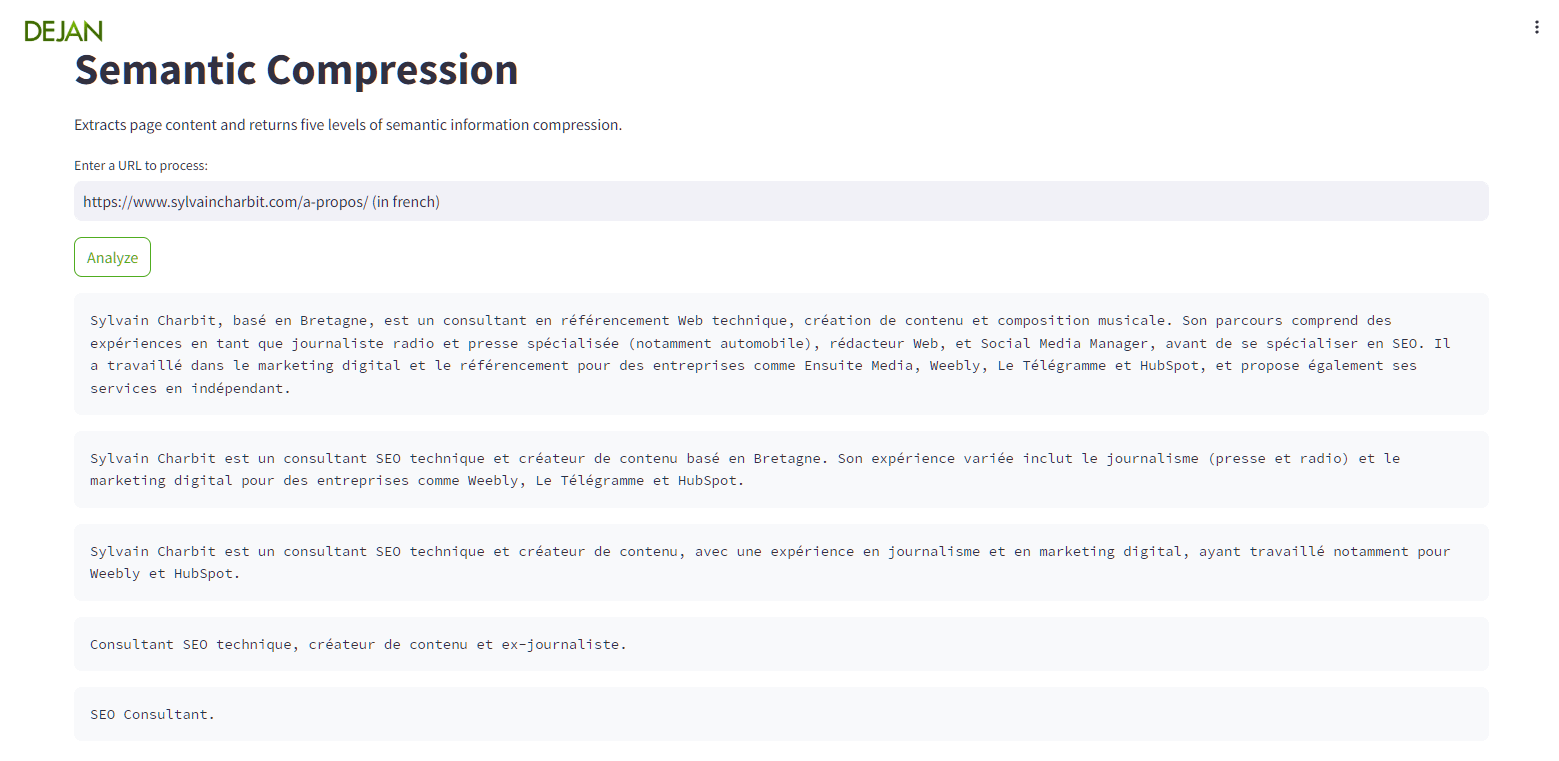This screenshot has height=761, width=1559.
Task: Click the summary ending 'Weebly et HubSpot.'
Action: point(781,562)
